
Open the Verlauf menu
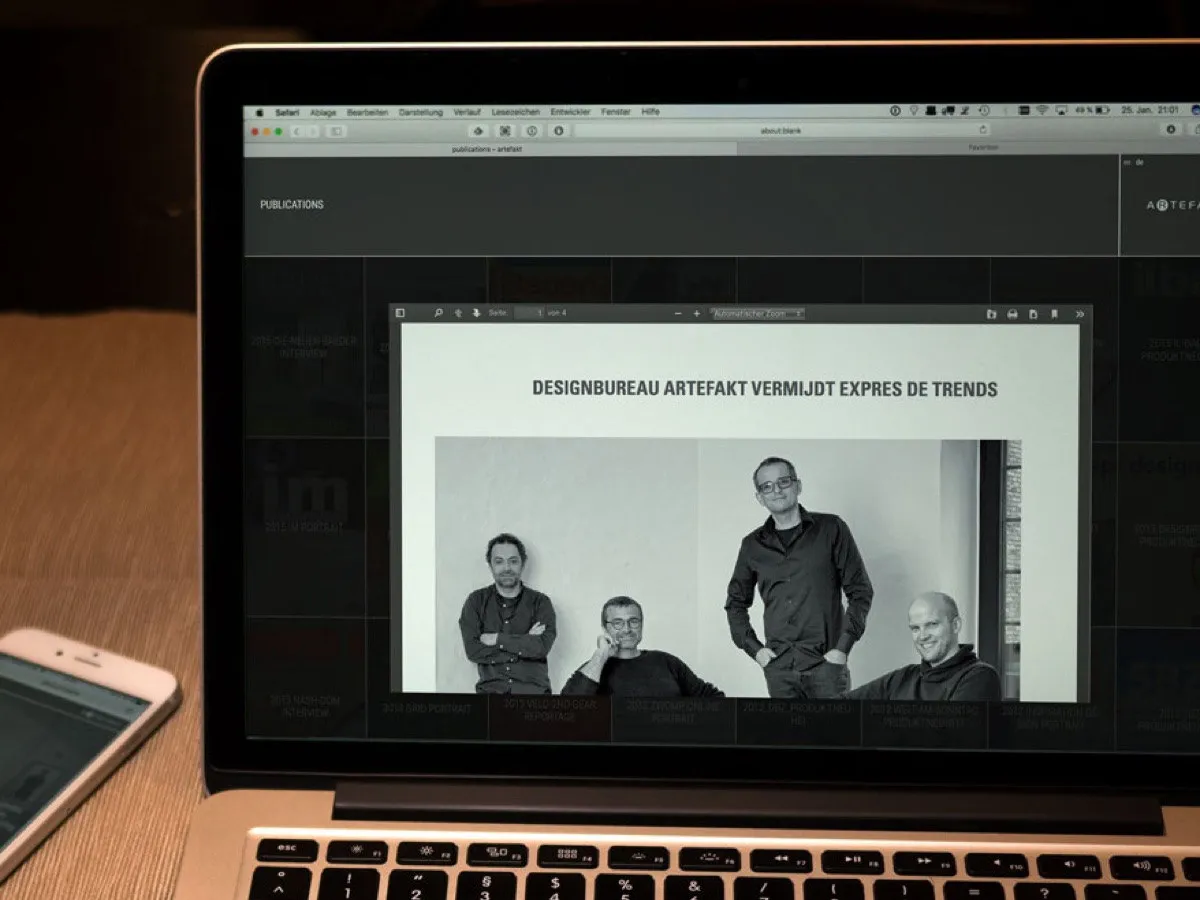pos(467,112)
